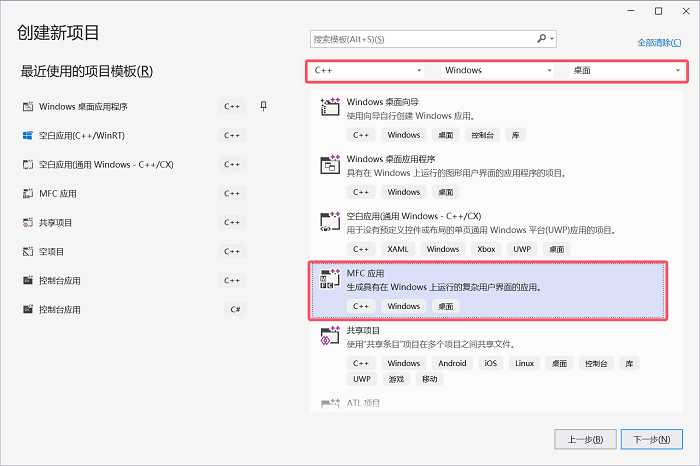Click the iOS tag under 共享项目
Screen dimensions: 700x466
click(x=491, y=363)
